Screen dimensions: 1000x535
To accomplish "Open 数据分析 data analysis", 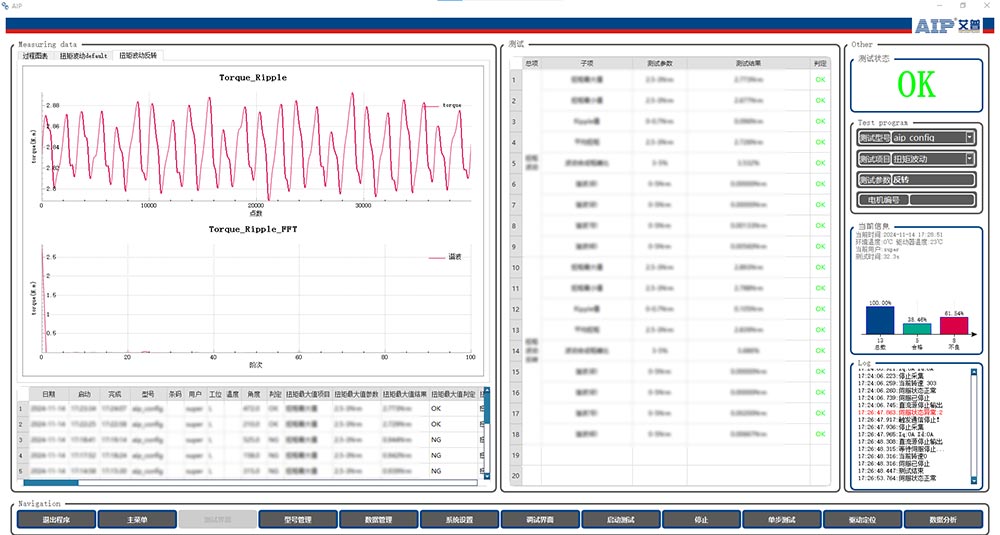I will tap(943, 519).
